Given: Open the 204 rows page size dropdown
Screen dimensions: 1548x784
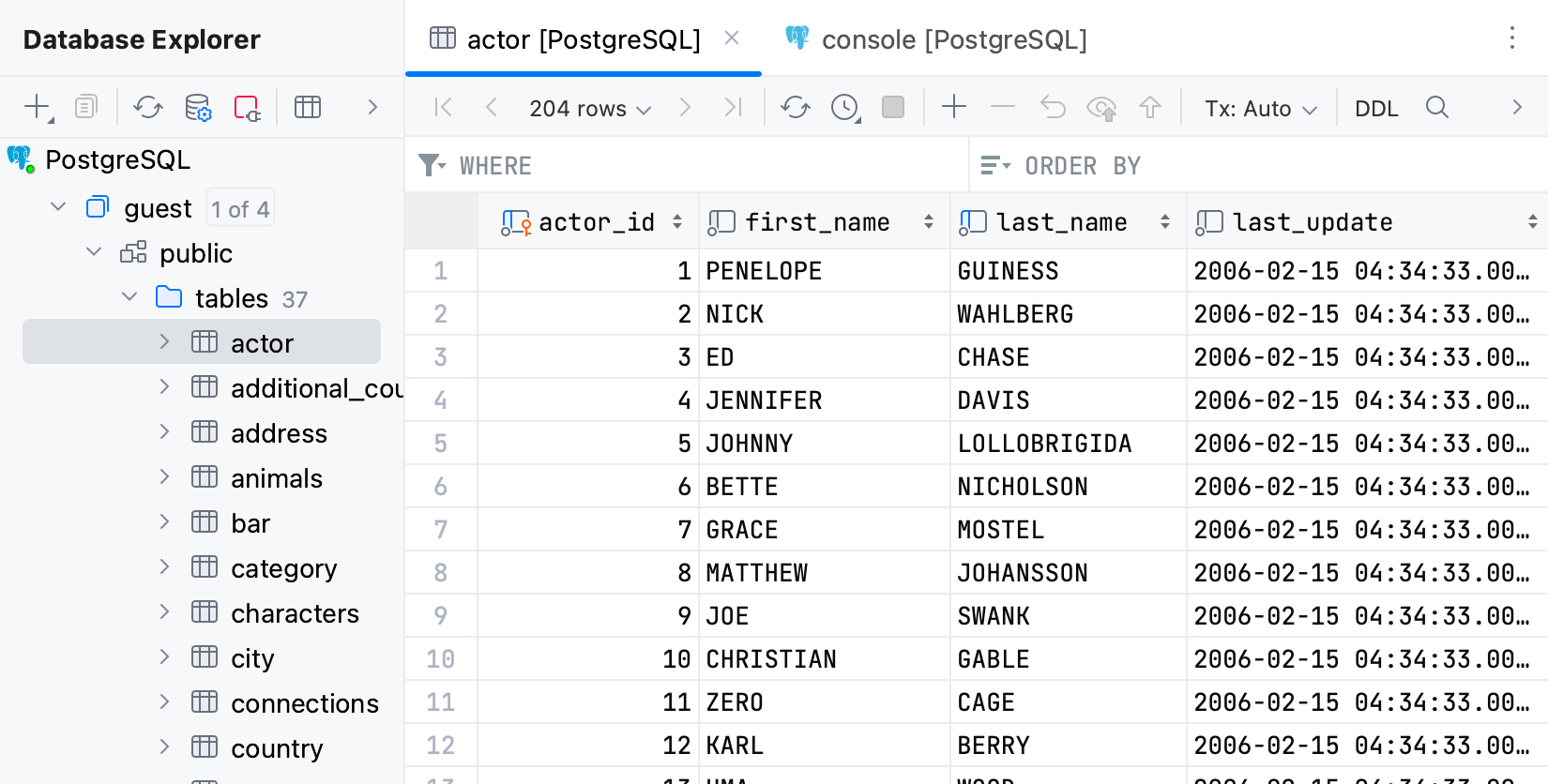Looking at the screenshot, I should click(x=589, y=109).
